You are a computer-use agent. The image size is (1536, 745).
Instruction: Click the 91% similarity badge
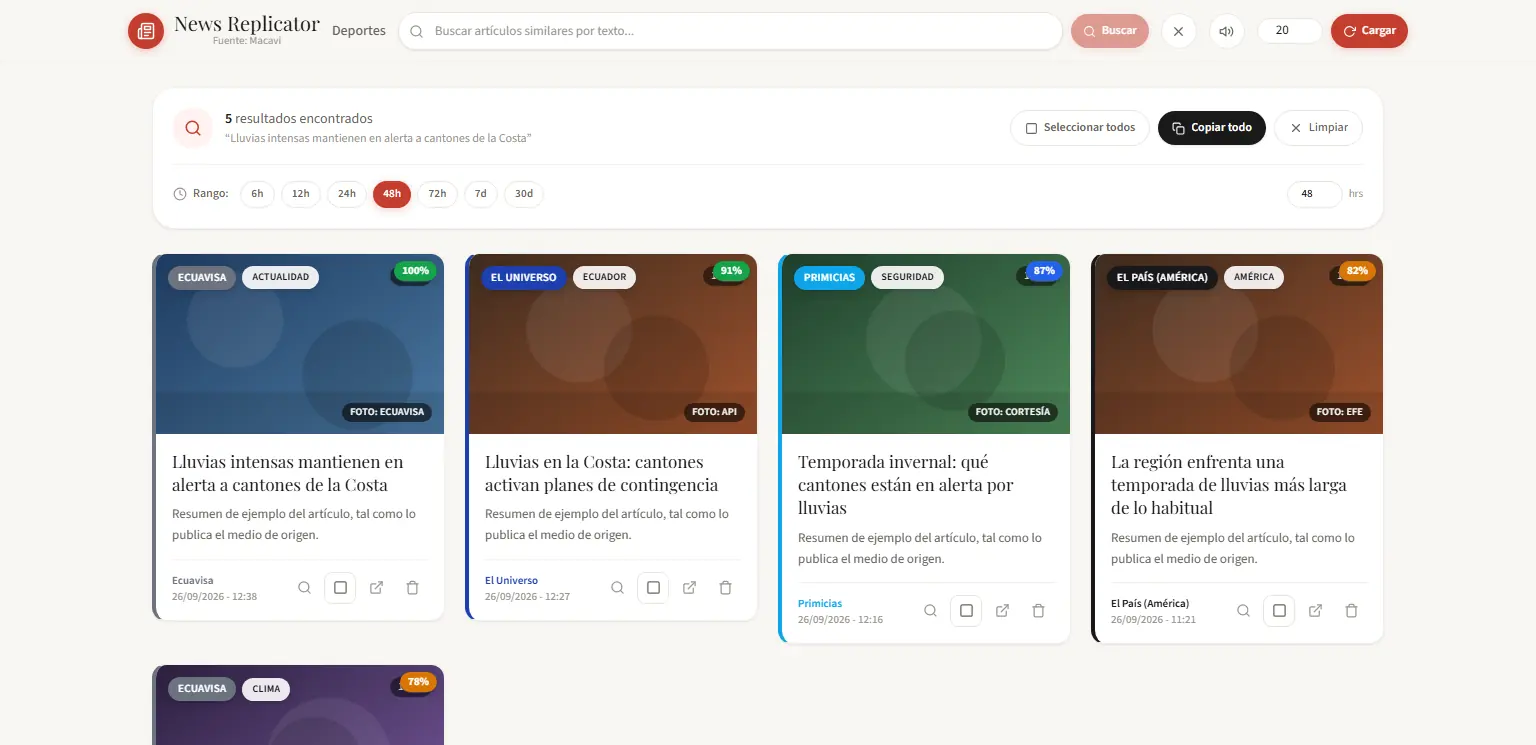pos(731,271)
